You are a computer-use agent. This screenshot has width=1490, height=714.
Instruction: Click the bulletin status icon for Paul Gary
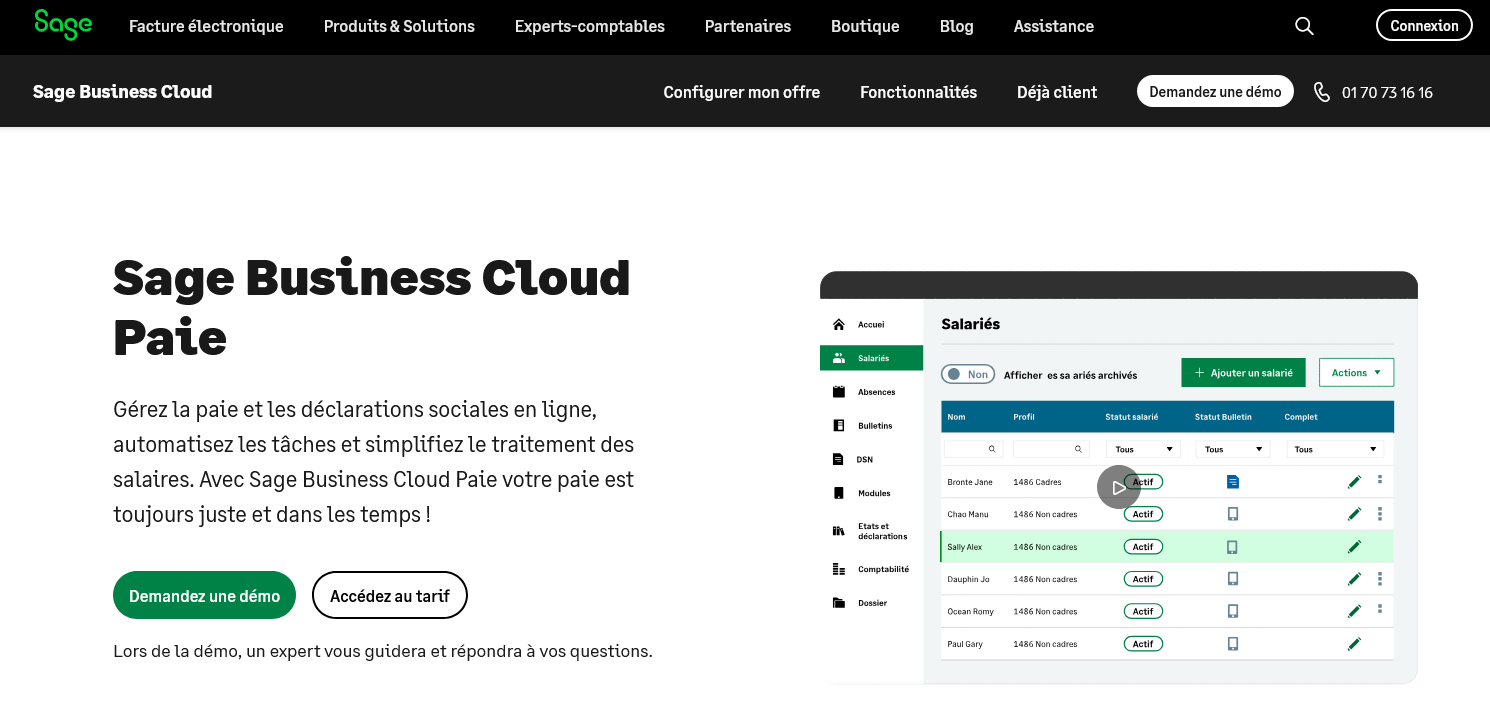click(1233, 644)
